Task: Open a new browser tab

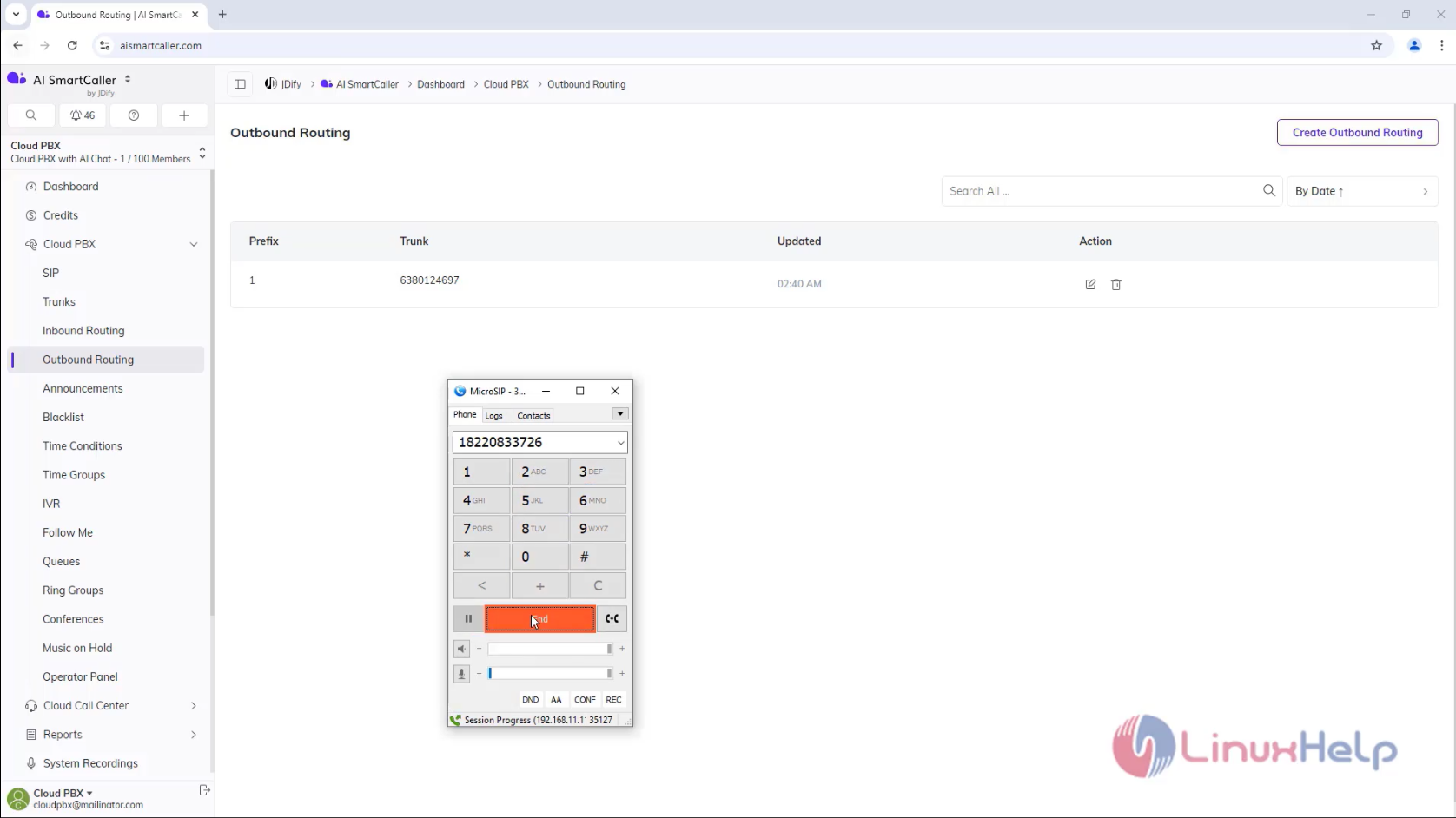Action: (x=222, y=15)
